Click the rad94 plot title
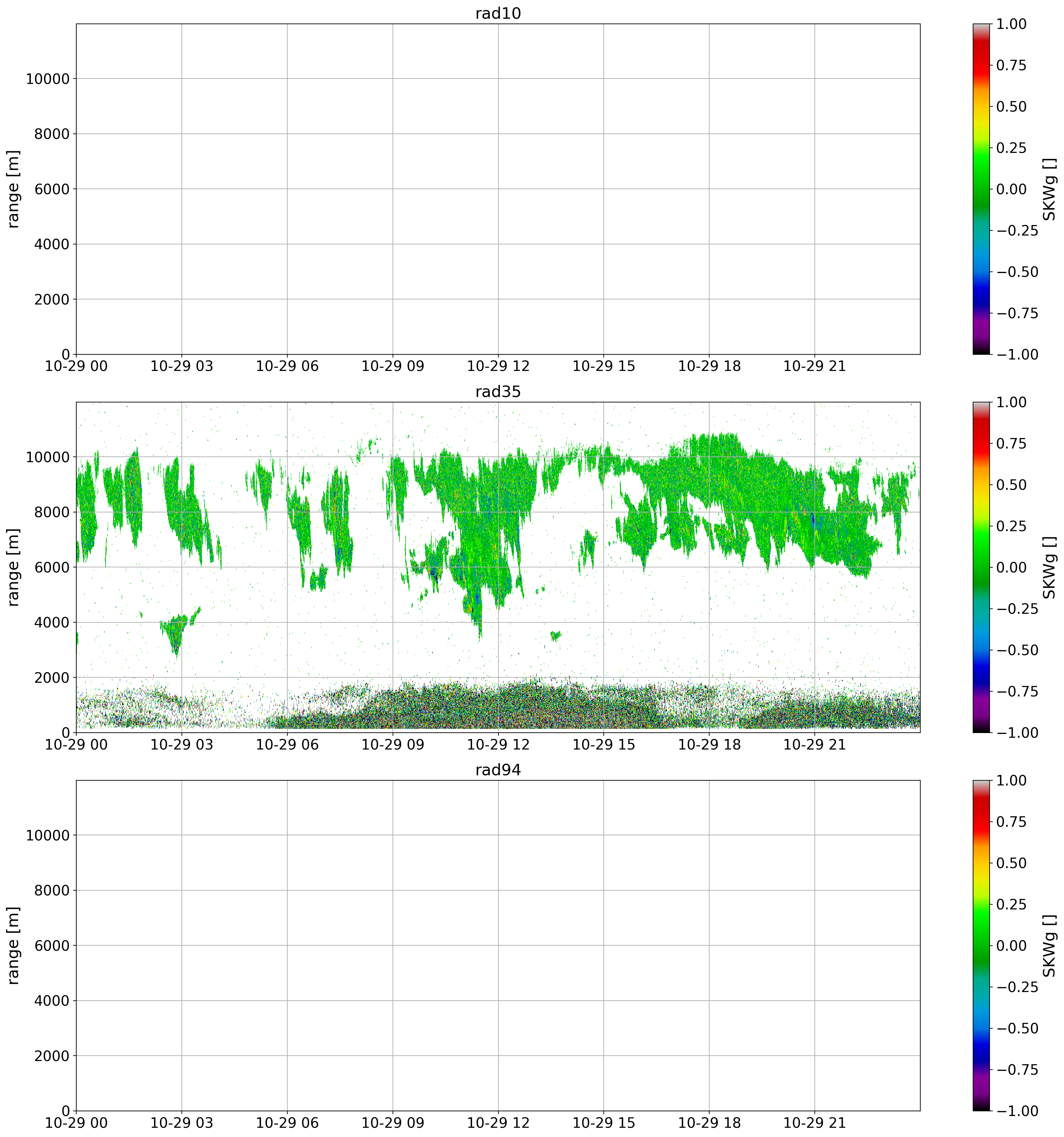Image resolution: width=1064 pixels, height=1137 pixels. point(498,770)
